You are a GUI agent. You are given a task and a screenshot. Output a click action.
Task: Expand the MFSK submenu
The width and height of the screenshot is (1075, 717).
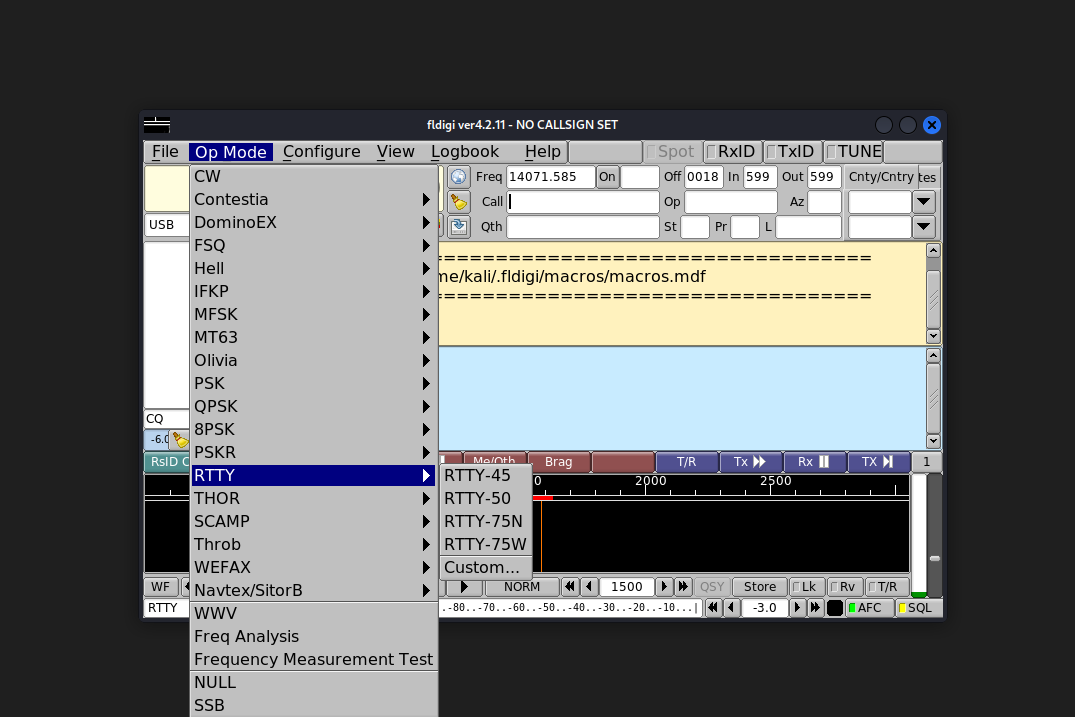coord(314,315)
